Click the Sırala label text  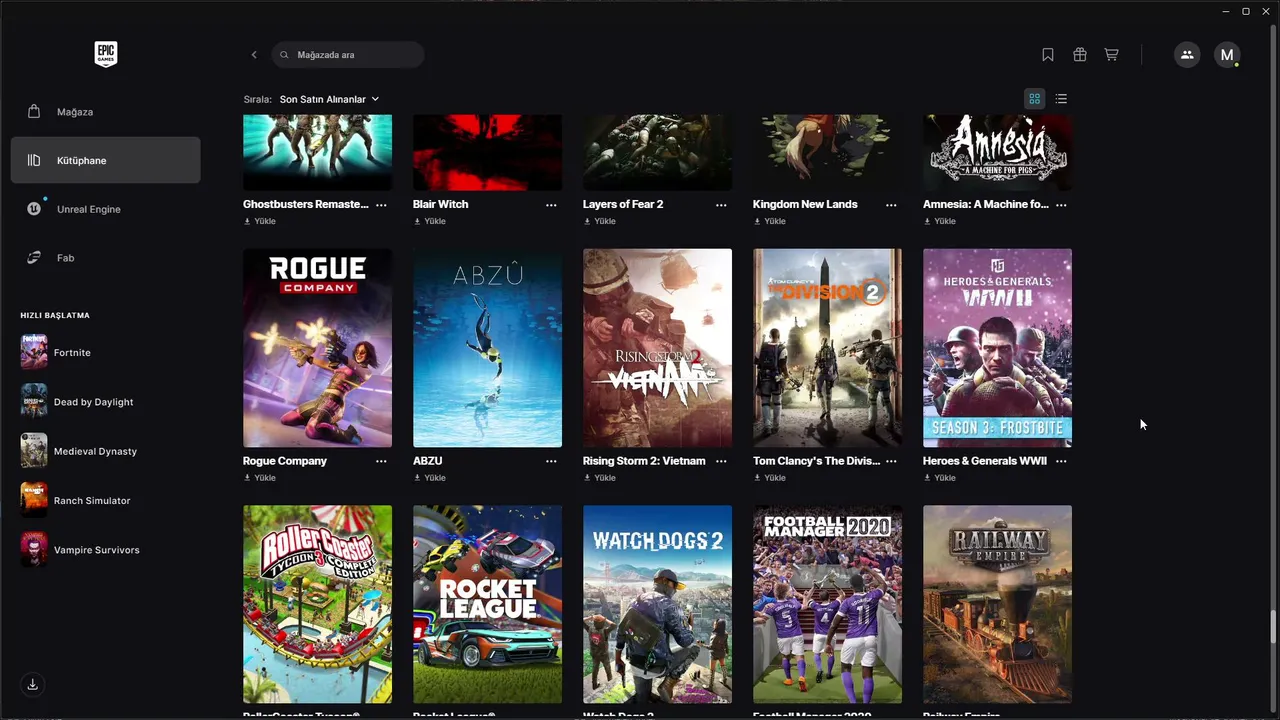click(258, 99)
